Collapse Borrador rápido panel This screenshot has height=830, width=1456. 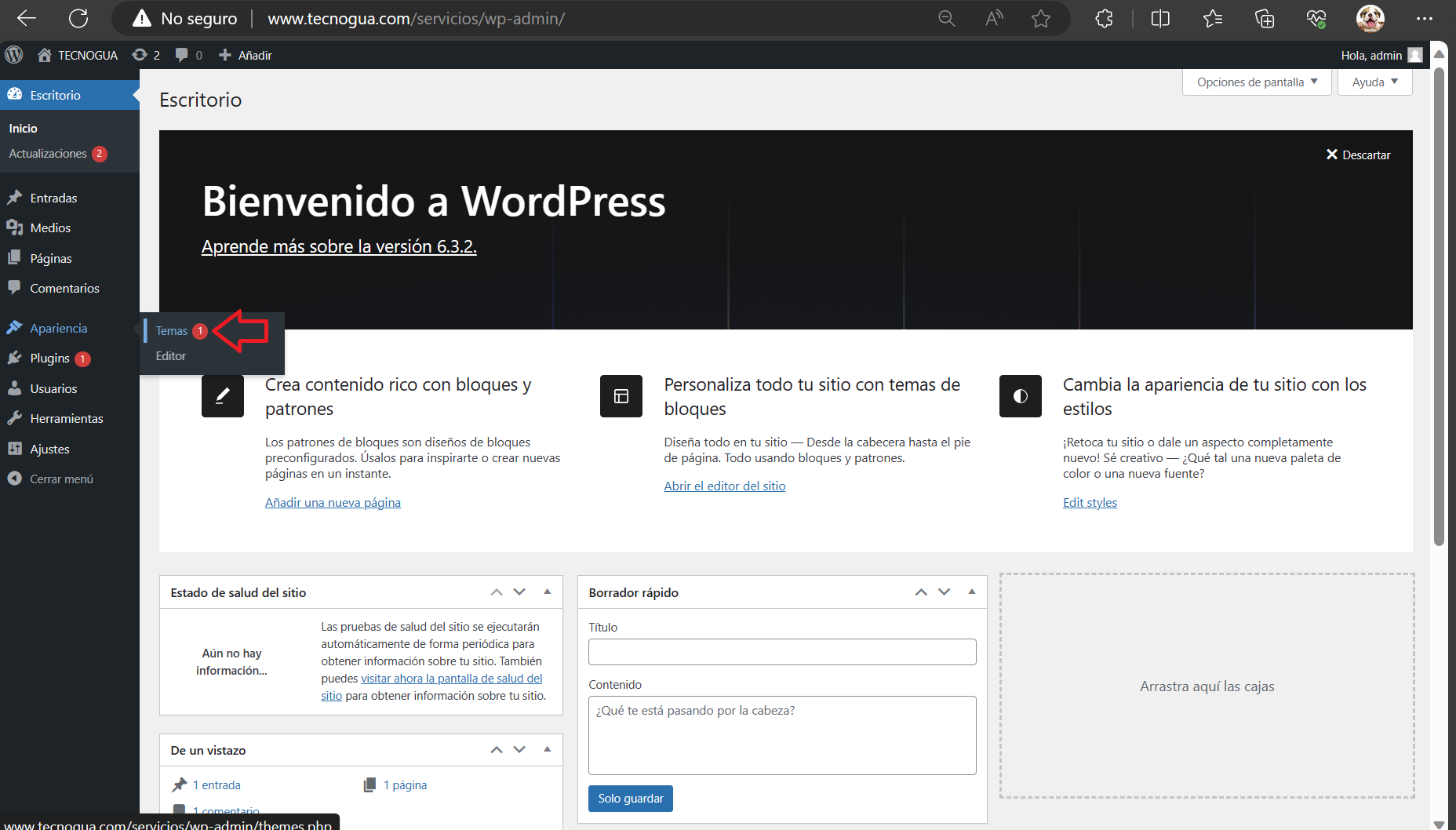point(972,592)
